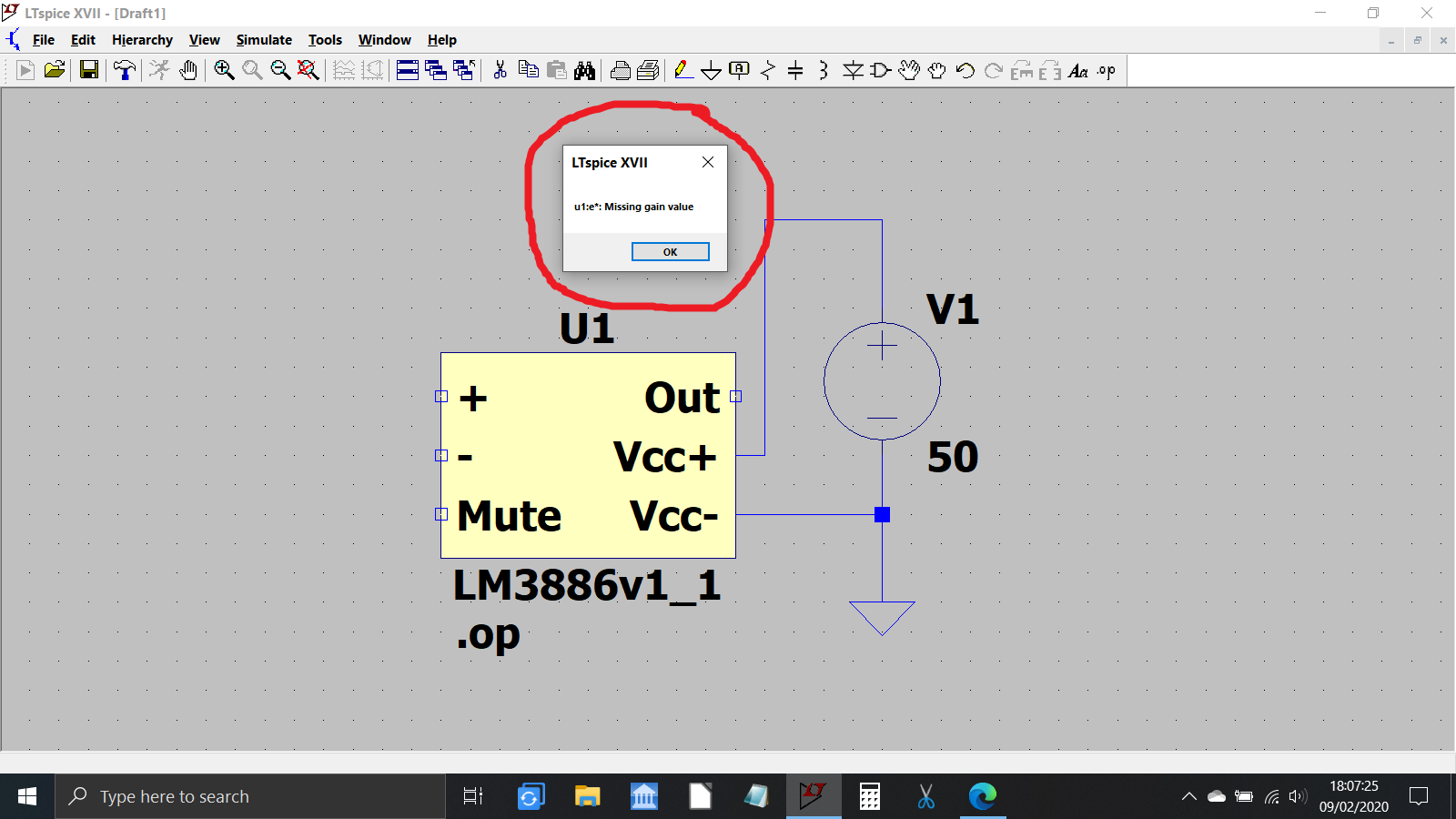This screenshot has width=1456, height=819.
Task: Open a file with the folder icon
Action: pyautogui.click(x=55, y=70)
